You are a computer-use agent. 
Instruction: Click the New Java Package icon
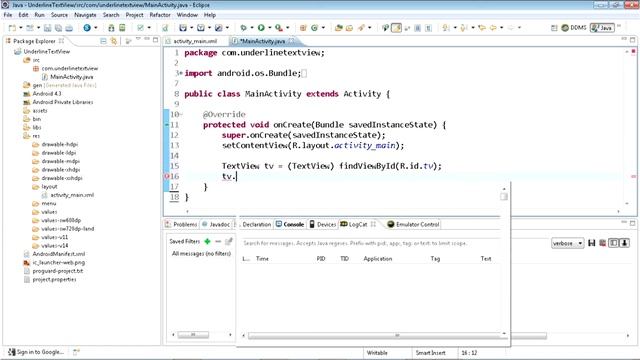tap(303, 28)
